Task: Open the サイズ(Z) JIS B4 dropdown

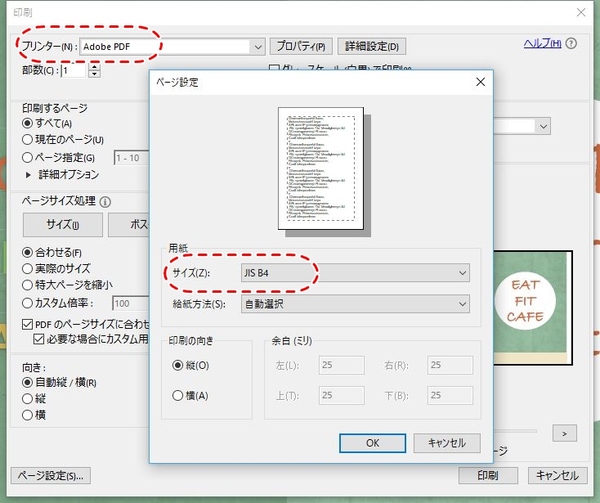Action: [x=355, y=273]
